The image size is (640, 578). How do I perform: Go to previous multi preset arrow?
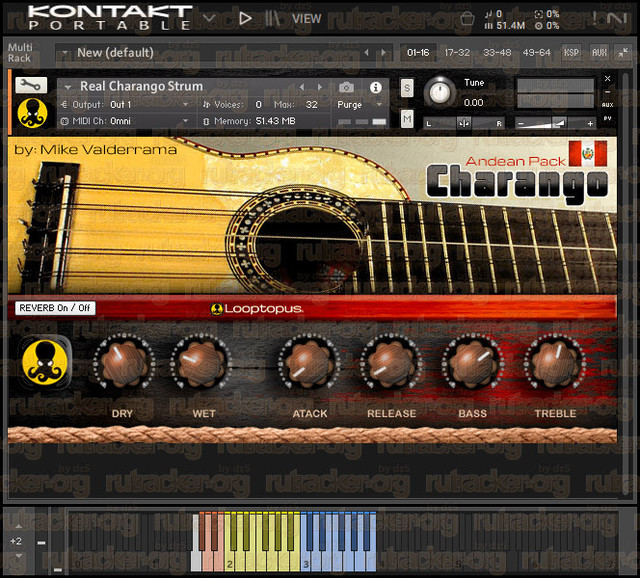pyautogui.click(x=366, y=52)
